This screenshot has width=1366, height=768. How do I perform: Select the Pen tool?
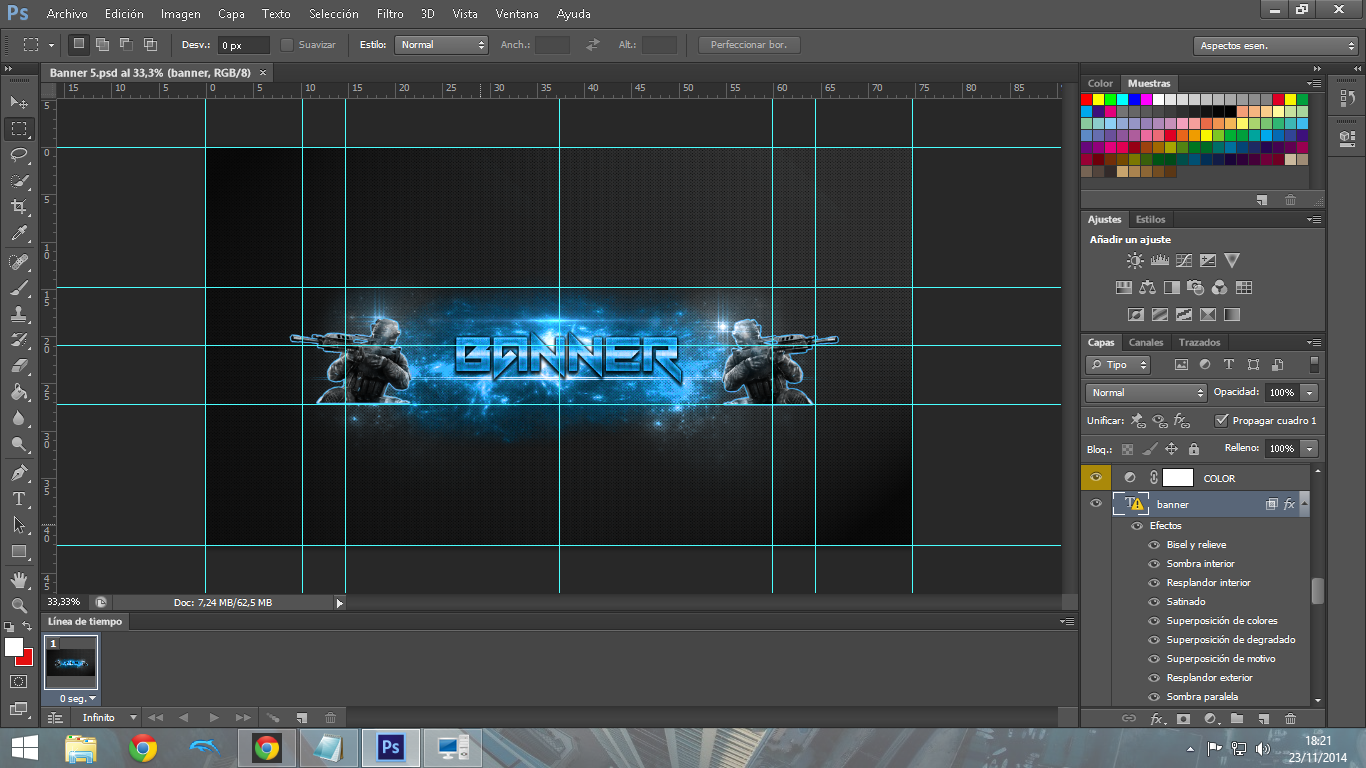pos(19,472)
